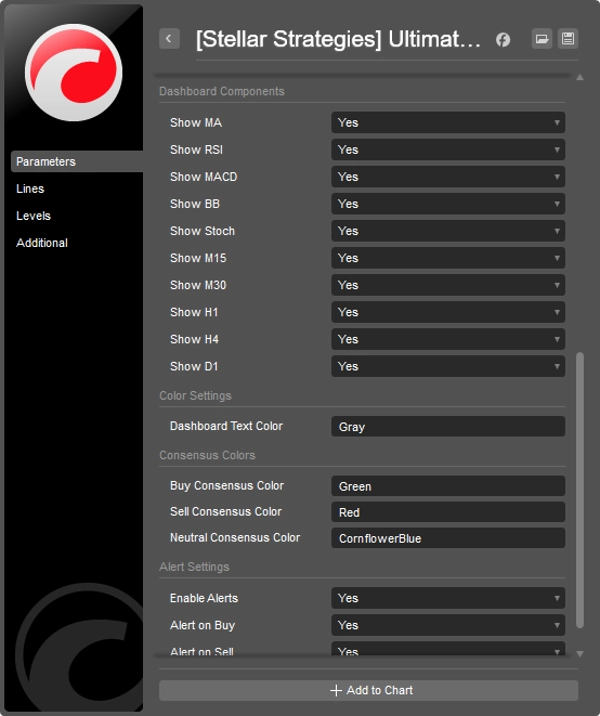Open the Show MA dropdown
This screenshot has width=600, height=716.
coord(447,123)
